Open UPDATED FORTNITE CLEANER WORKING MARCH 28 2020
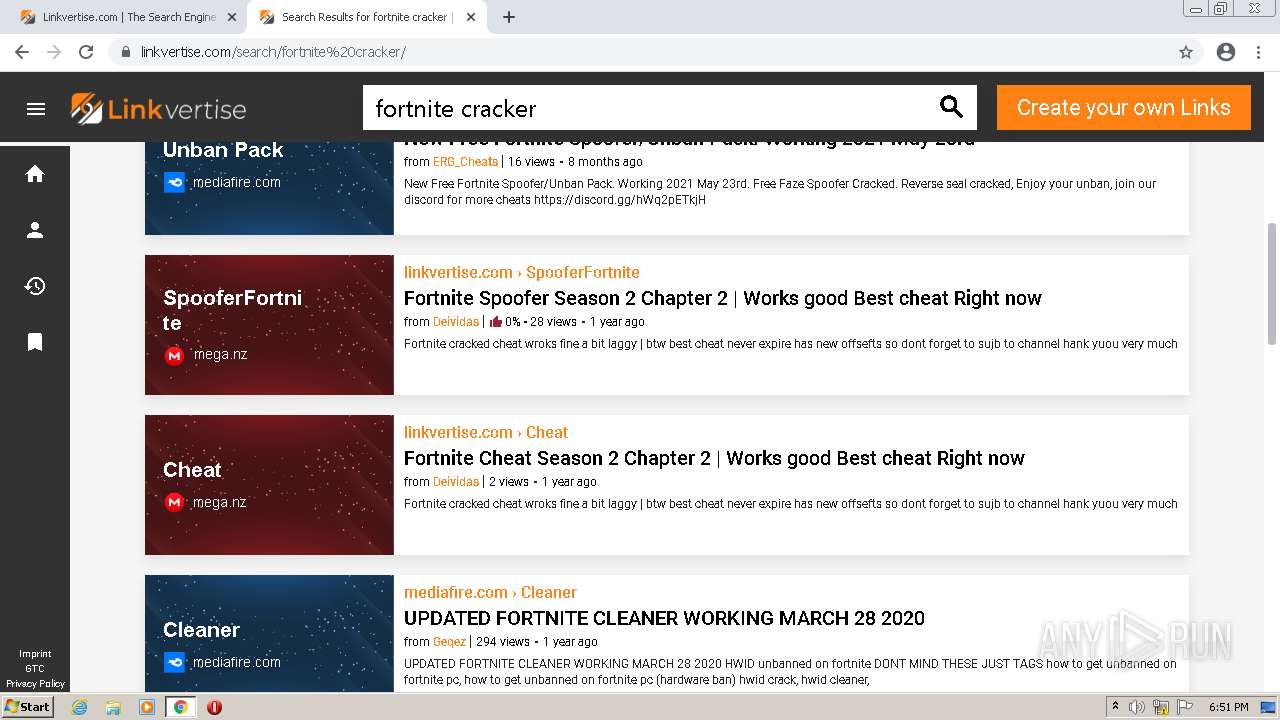The height and width of the screenshot is (720, 1280). click(664, 618)
